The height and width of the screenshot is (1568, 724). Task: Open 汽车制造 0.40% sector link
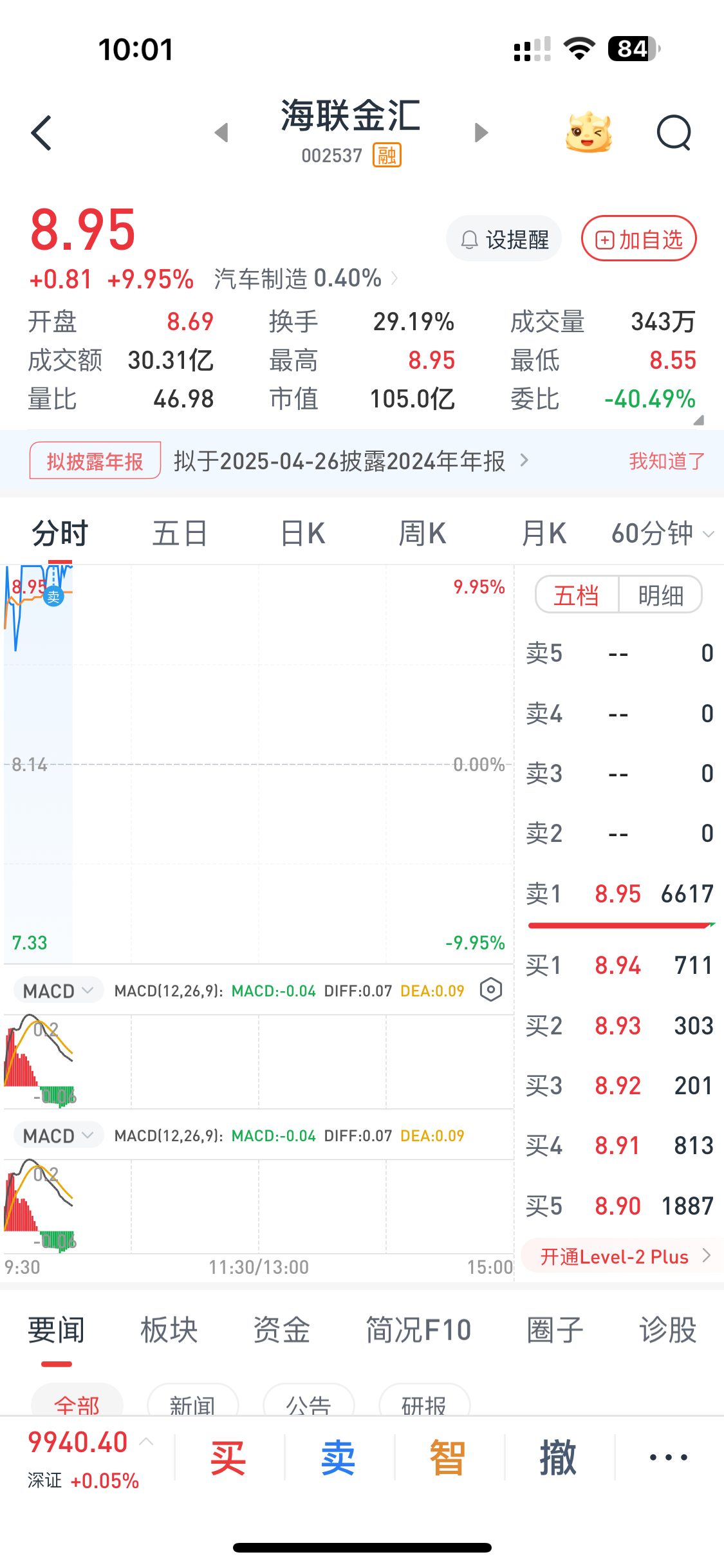click(x=306, y=279)
